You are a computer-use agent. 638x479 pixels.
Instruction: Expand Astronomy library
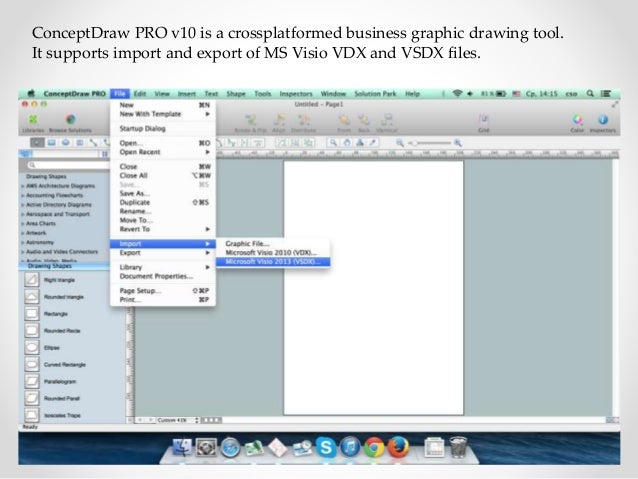tap(37, 242)
